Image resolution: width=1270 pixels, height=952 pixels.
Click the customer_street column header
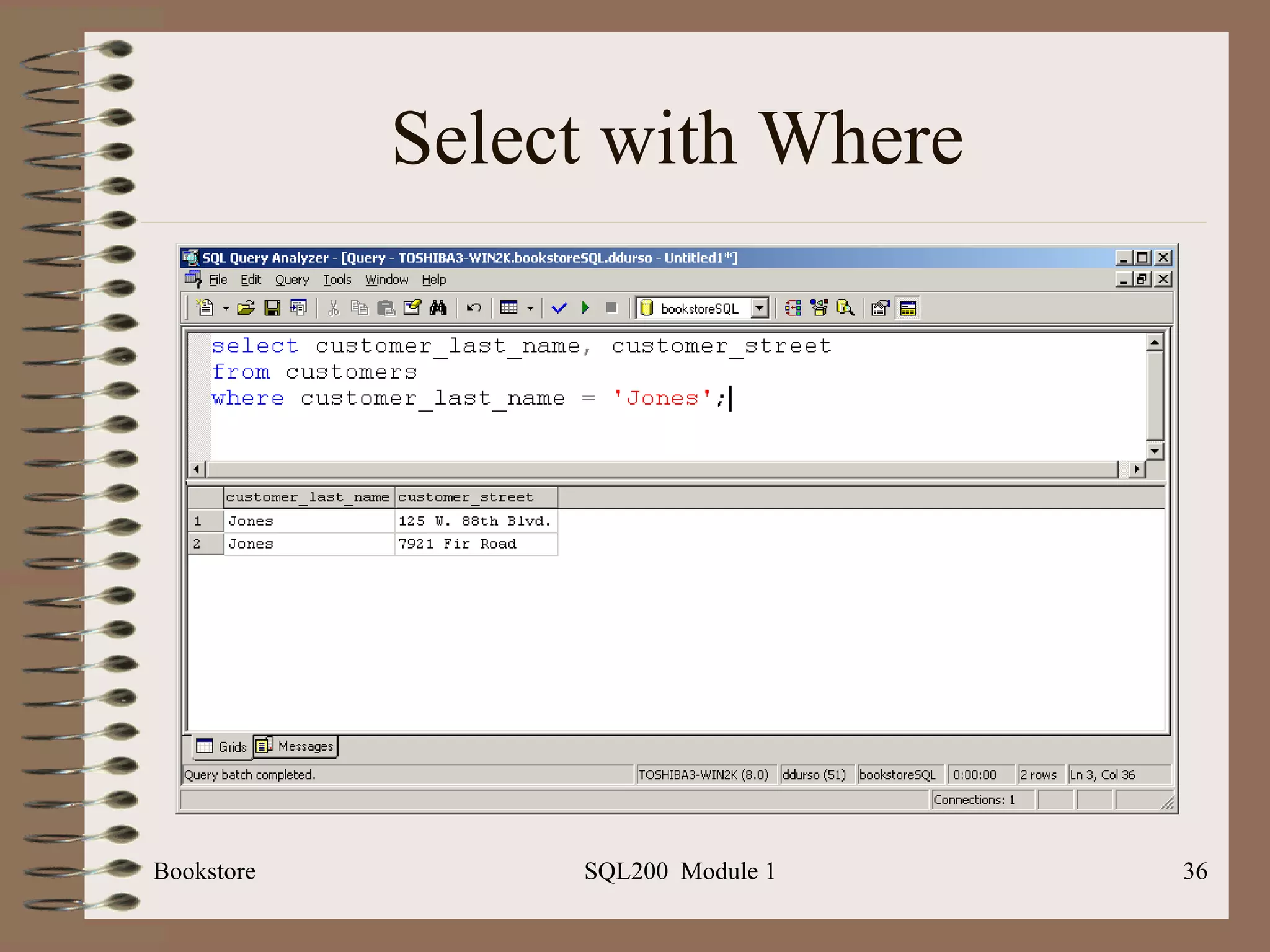(x=476, y=498)
